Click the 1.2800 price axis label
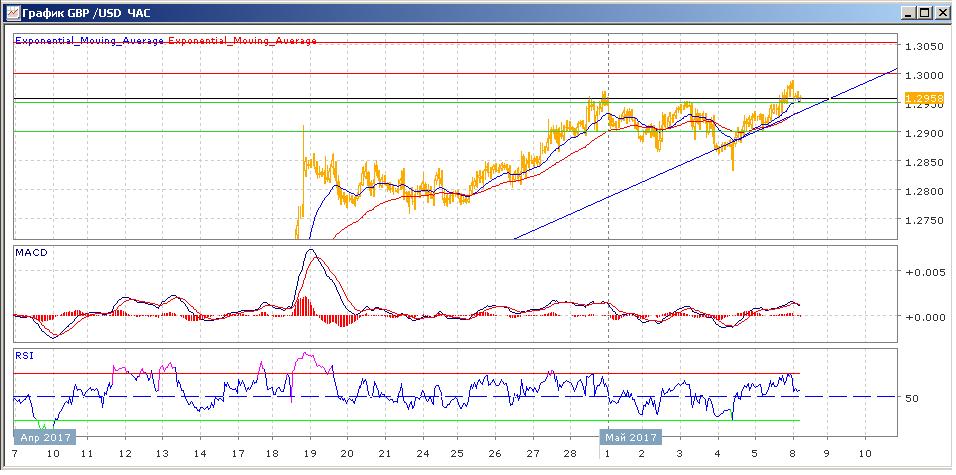Screen dimensions: 956x475 click(x=926, y=191)
